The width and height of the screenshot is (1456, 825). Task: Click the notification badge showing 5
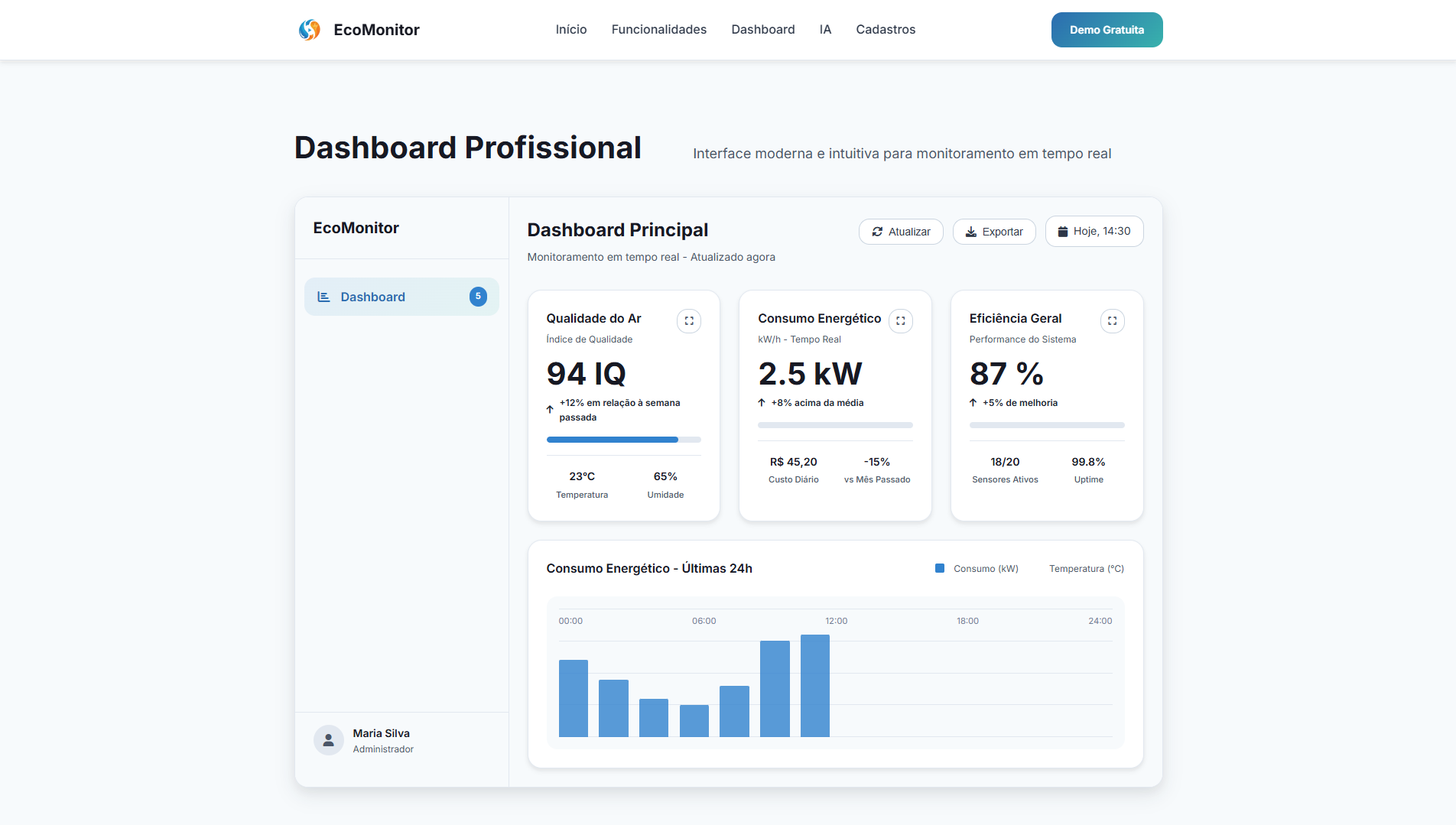[x=478, y=297]
